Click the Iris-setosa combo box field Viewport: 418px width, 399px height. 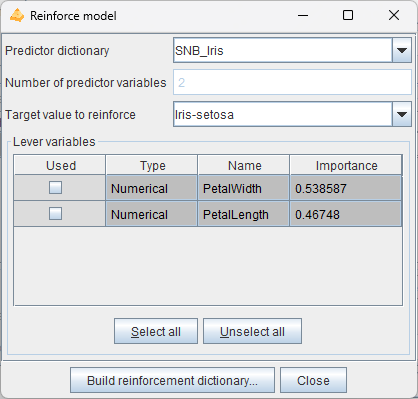(x=283, y=114)
